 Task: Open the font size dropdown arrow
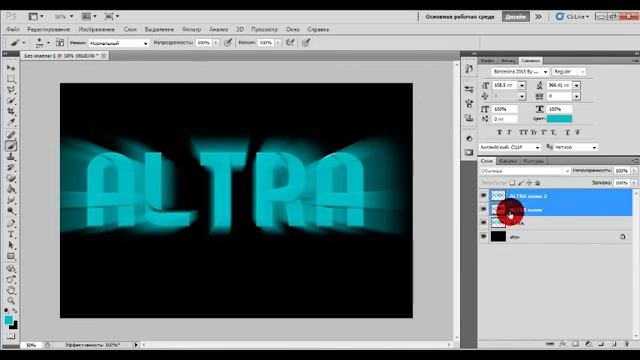click(522, 85)
